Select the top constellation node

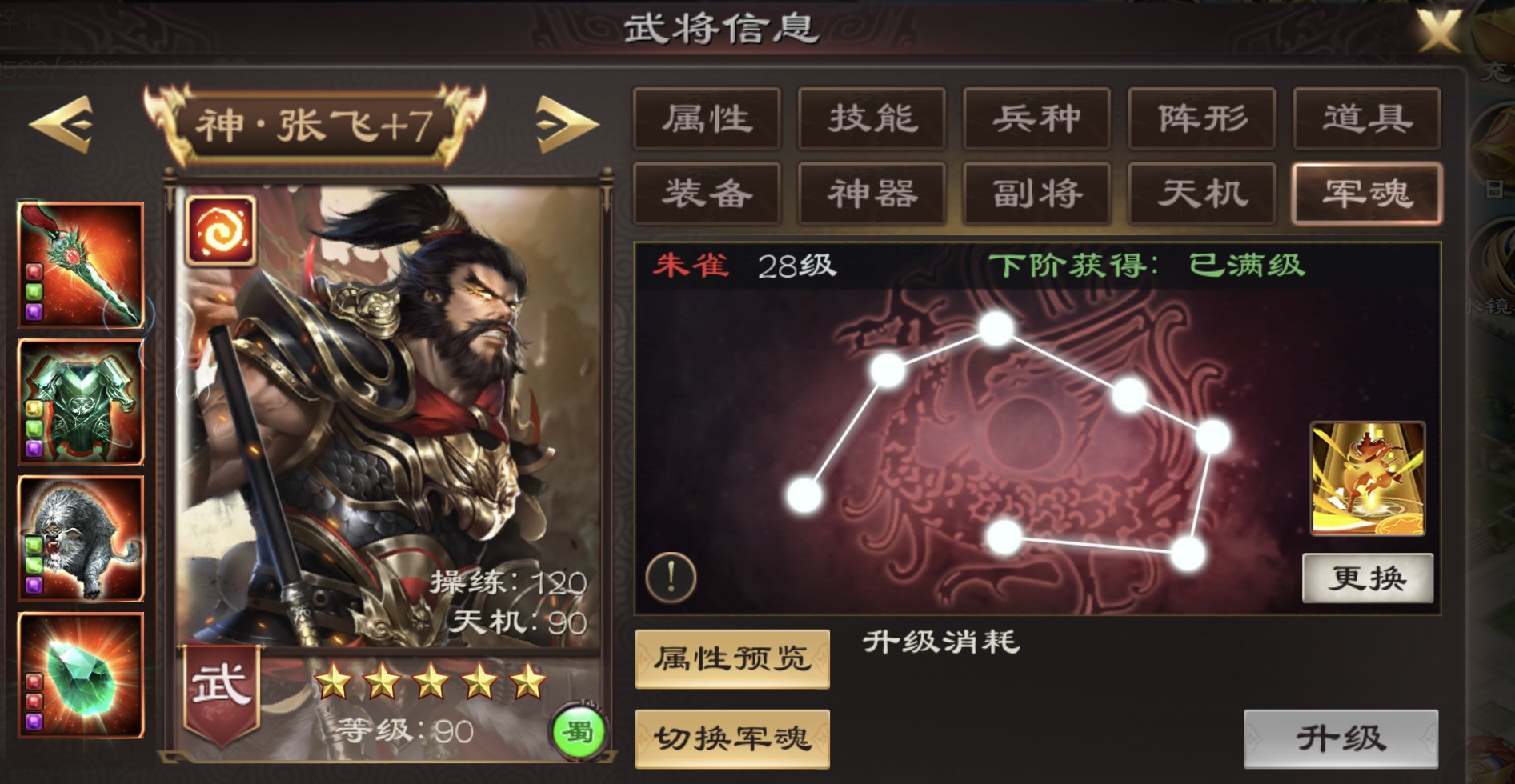tap(996, 329)
